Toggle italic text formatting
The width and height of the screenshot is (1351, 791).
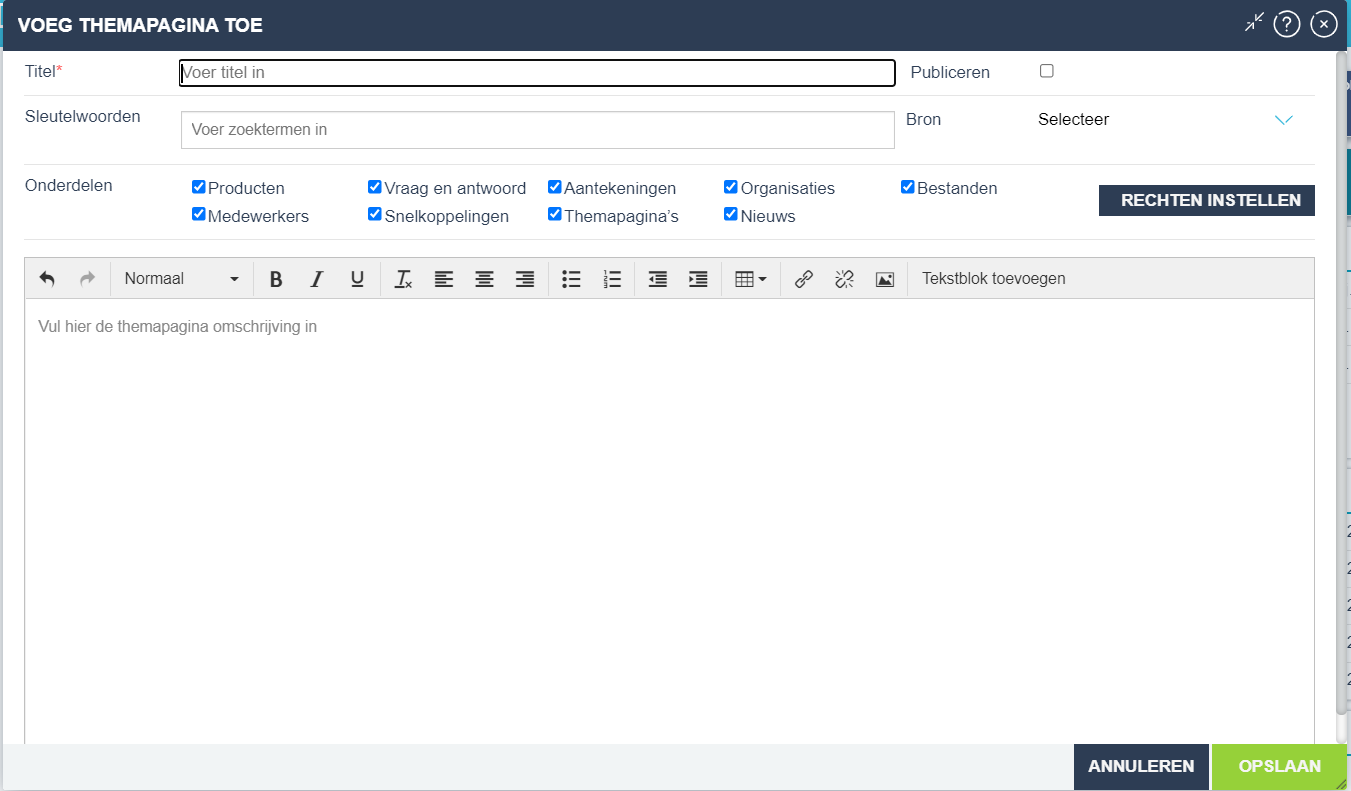tap(317, 279)
